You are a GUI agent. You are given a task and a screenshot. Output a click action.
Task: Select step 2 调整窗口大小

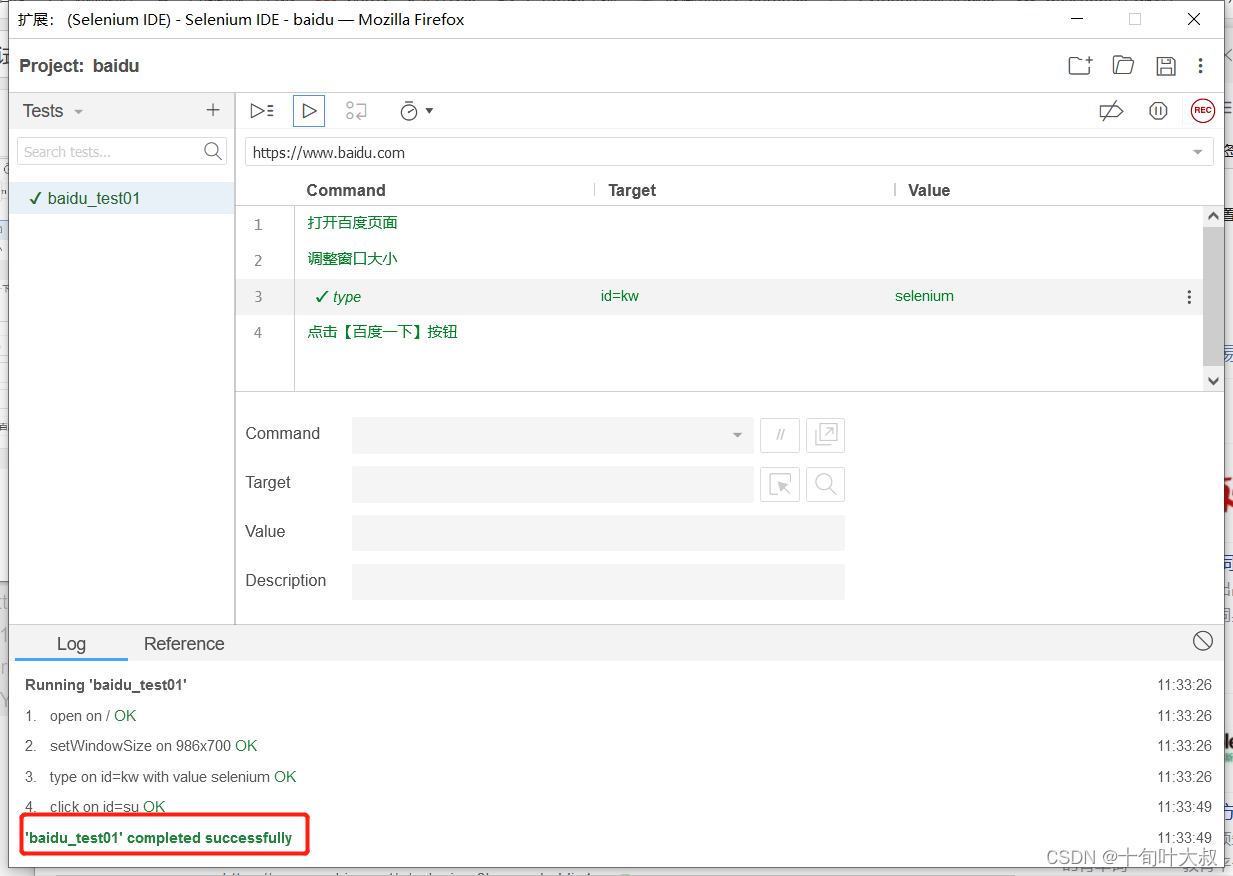point(719,259)
